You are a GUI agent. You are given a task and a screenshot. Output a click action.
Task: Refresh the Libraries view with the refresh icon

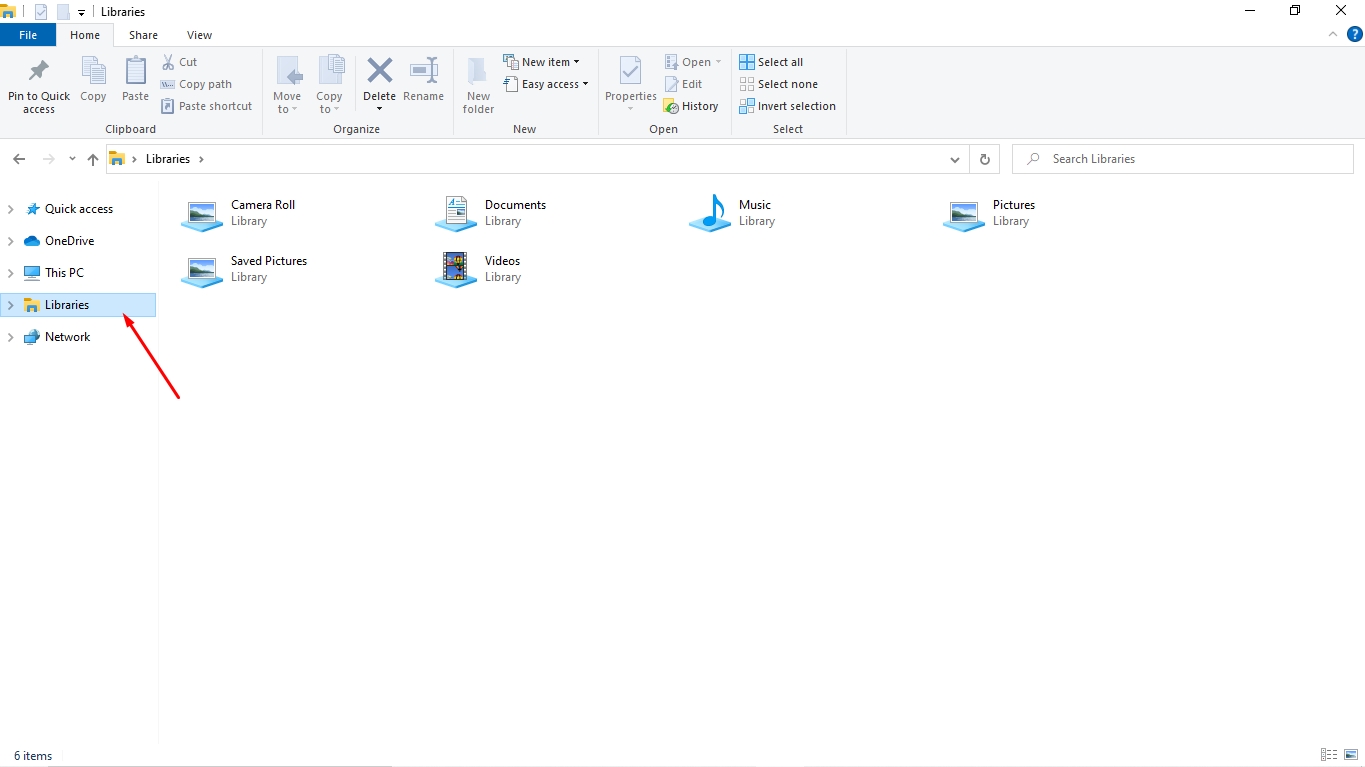pyautogui.click(x=985, y=159)
